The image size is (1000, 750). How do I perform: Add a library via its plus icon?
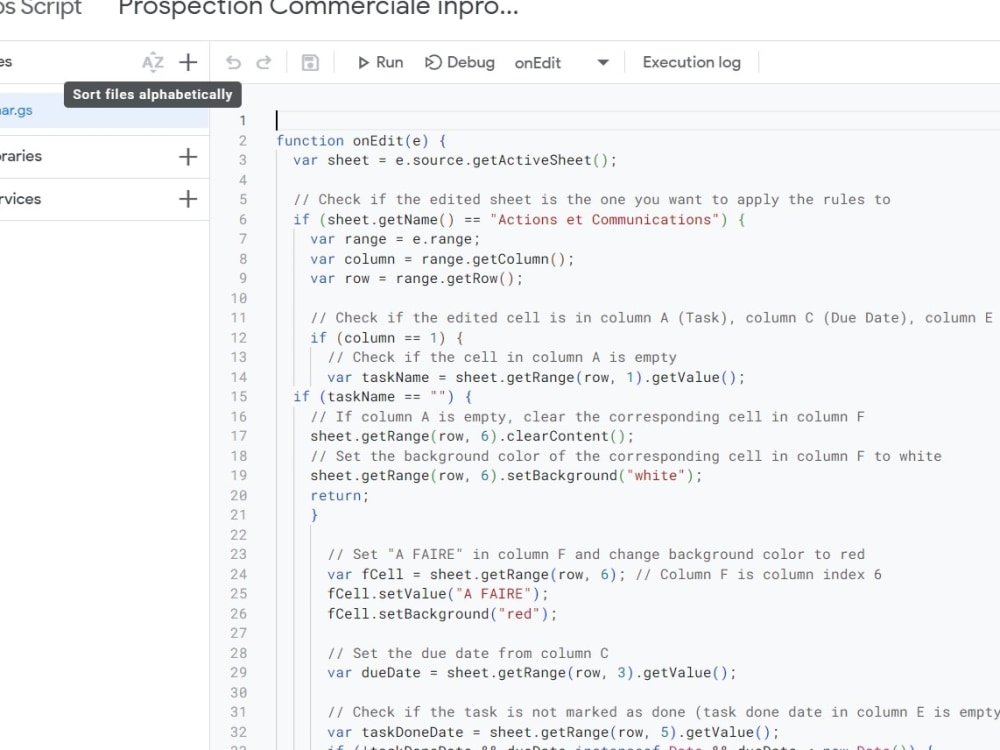coord(189,155)
